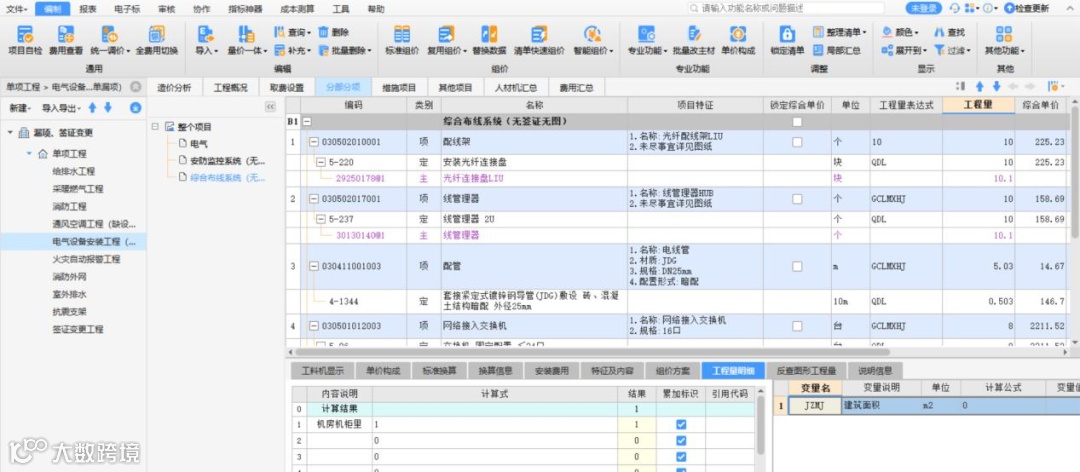Click blue up arrow above table
The height and width of the screenshot is (472, 1080).
pyautogui.click(x=979, y=87)
